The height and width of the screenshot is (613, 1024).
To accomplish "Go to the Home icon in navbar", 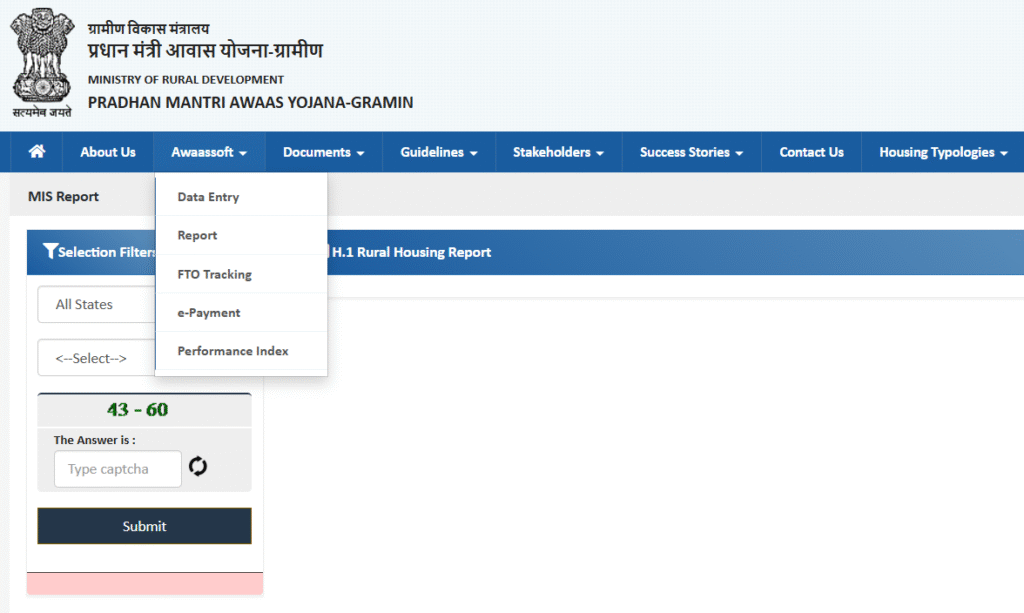I will (x=37, y=151).
